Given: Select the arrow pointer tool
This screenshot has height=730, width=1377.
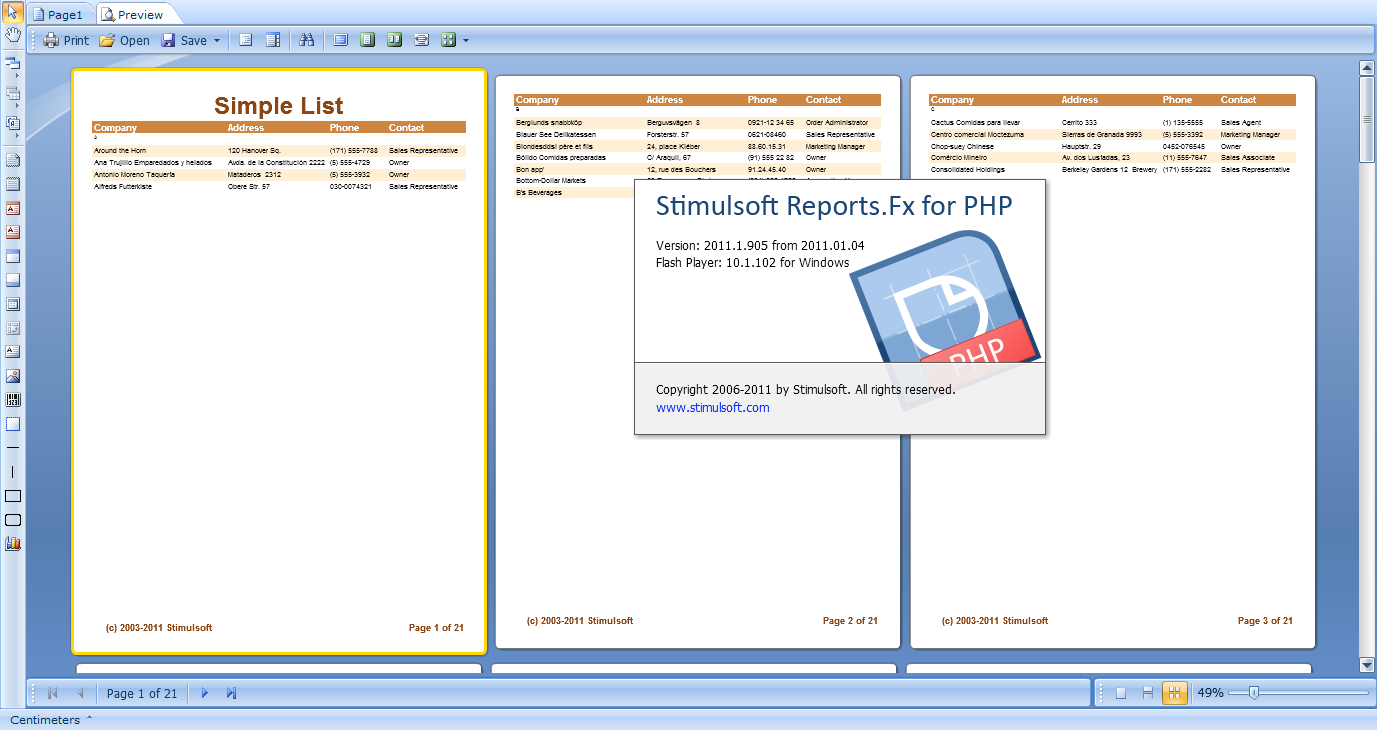Looking at the screenshot, I should click(x=13, y=14).
